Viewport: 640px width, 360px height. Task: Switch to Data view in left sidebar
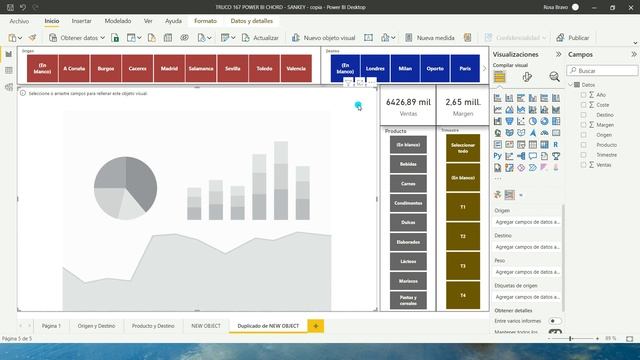point(9,71)
